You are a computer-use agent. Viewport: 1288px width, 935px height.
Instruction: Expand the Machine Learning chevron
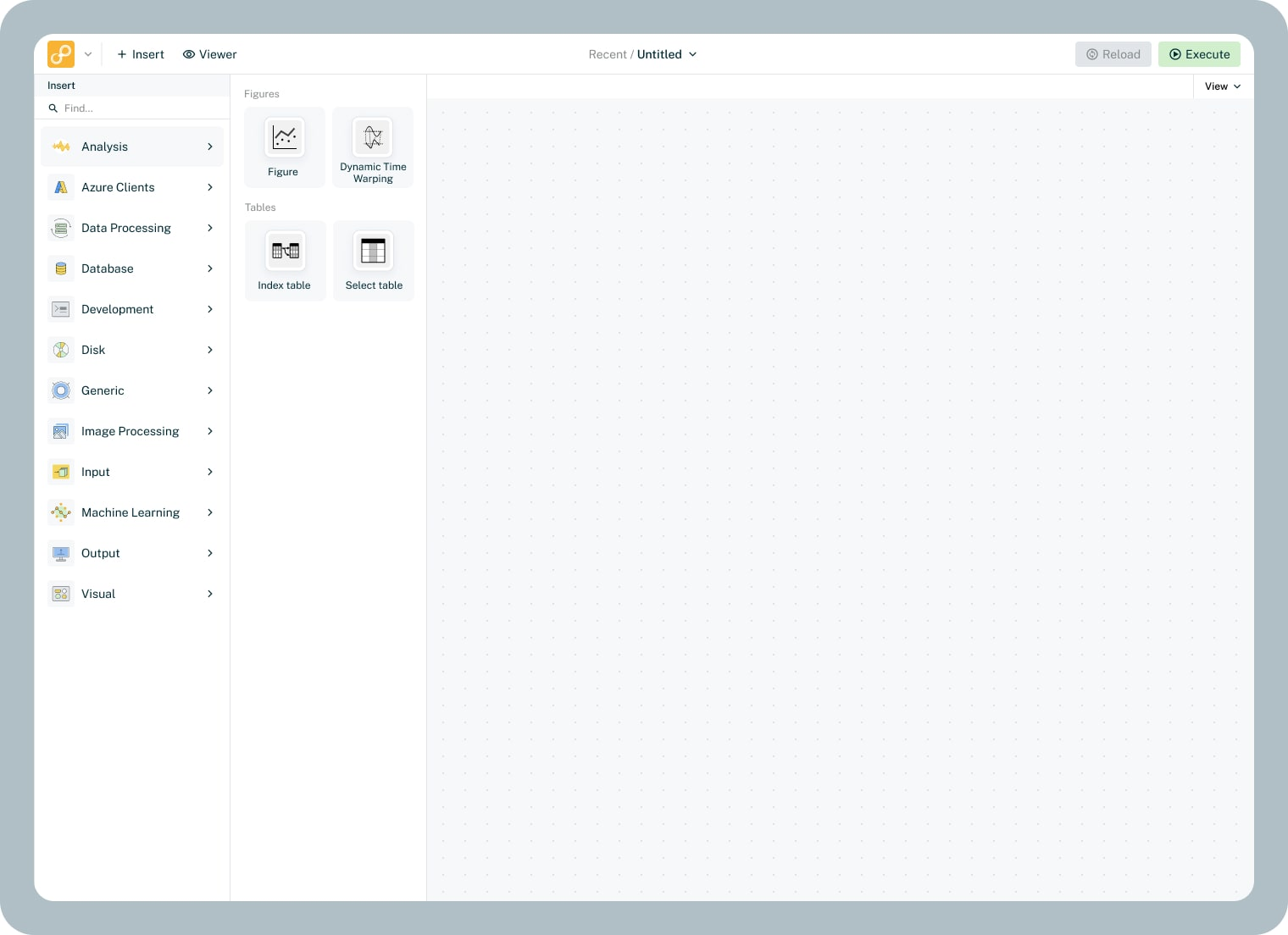(210, 512)
